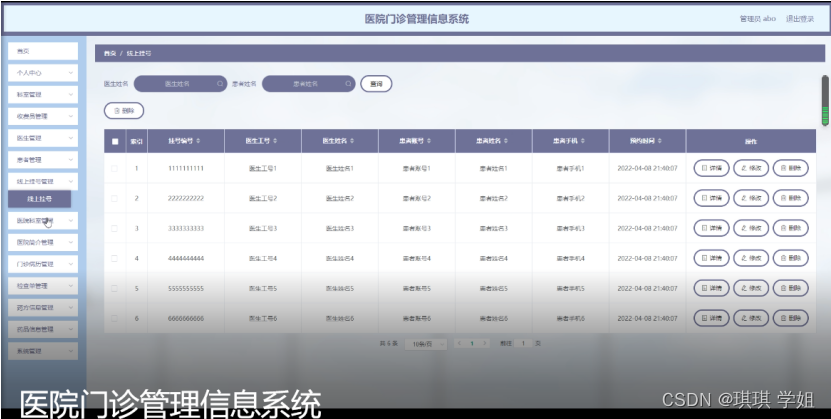This screenshot has height=419, width=831.
Task: Open 详情 for row 2222222222
Action: [x=711, y=198]
